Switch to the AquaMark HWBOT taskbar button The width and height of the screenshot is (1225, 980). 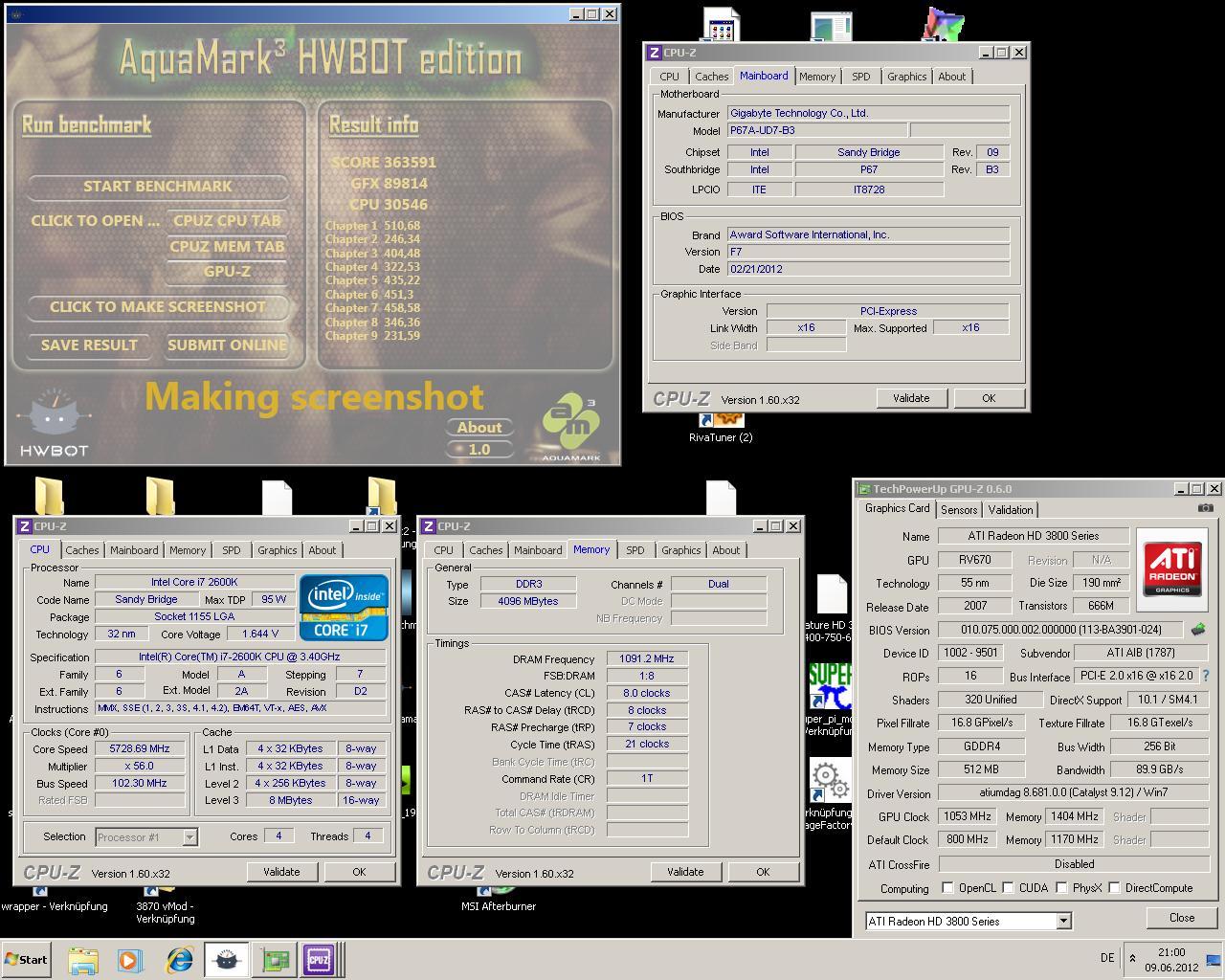coord(227,960)
